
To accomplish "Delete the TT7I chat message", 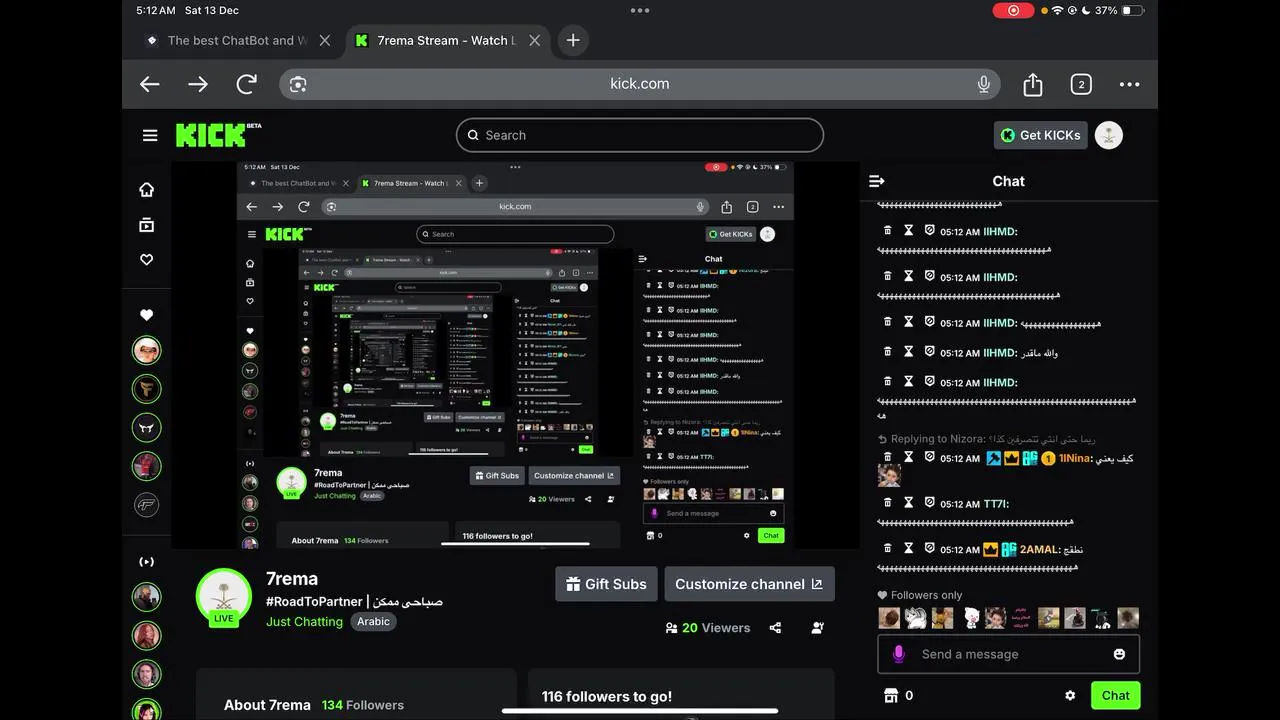I will pyautogui.click(x=887, y=502).
